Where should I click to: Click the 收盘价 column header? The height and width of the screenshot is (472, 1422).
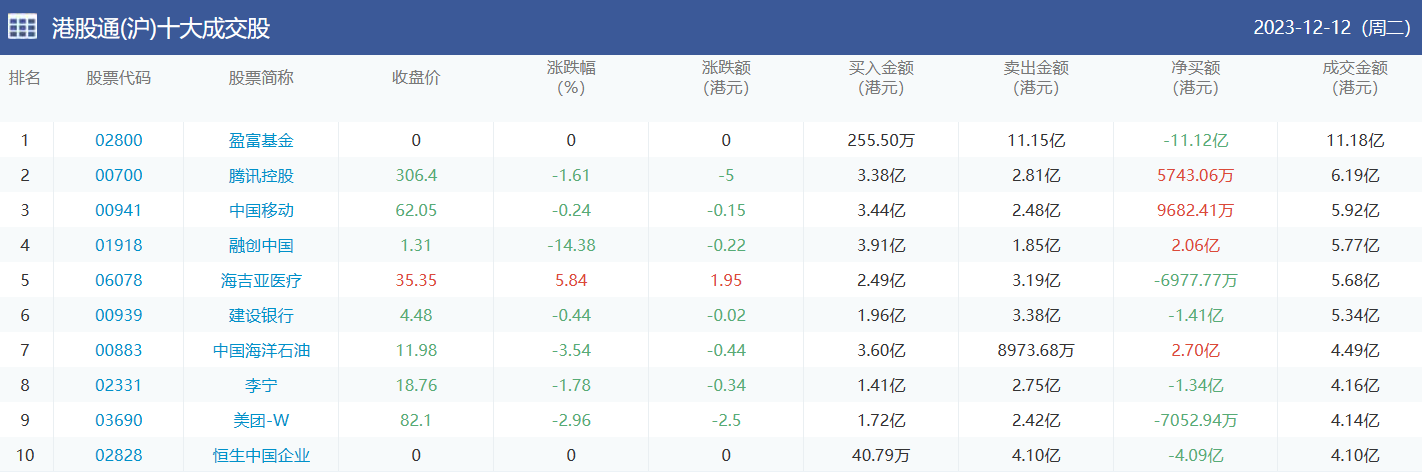coord(416,78)
